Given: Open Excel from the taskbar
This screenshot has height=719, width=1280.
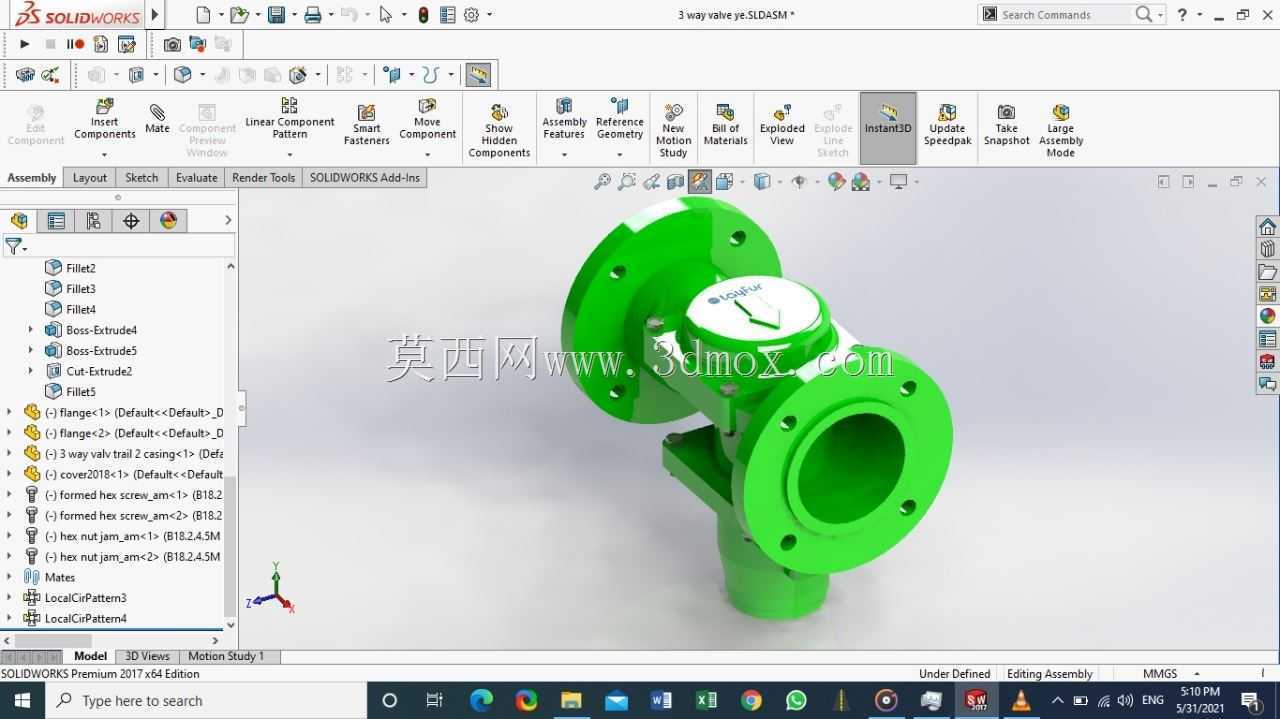Looking at the screenshot, I should pos(706,700).
